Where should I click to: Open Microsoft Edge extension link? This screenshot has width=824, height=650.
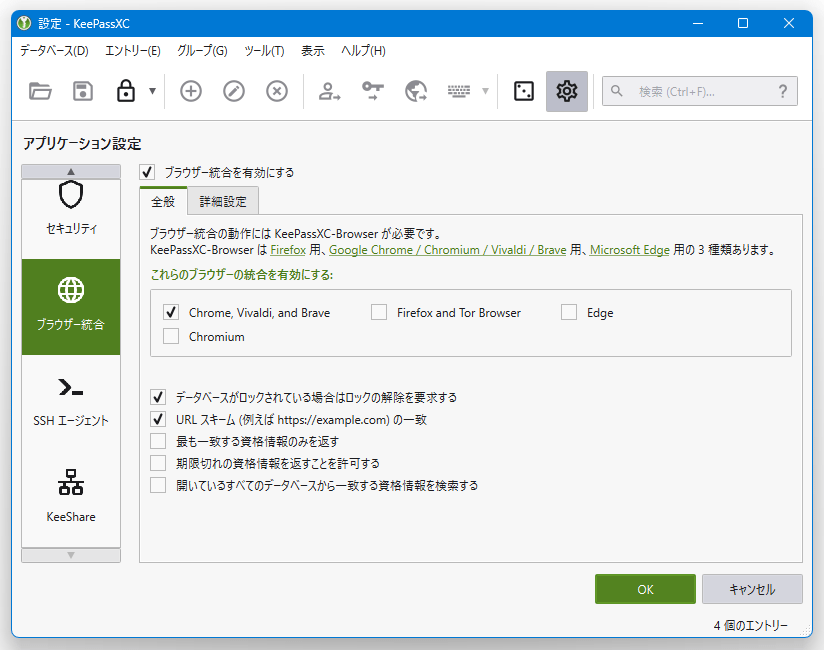630,250
